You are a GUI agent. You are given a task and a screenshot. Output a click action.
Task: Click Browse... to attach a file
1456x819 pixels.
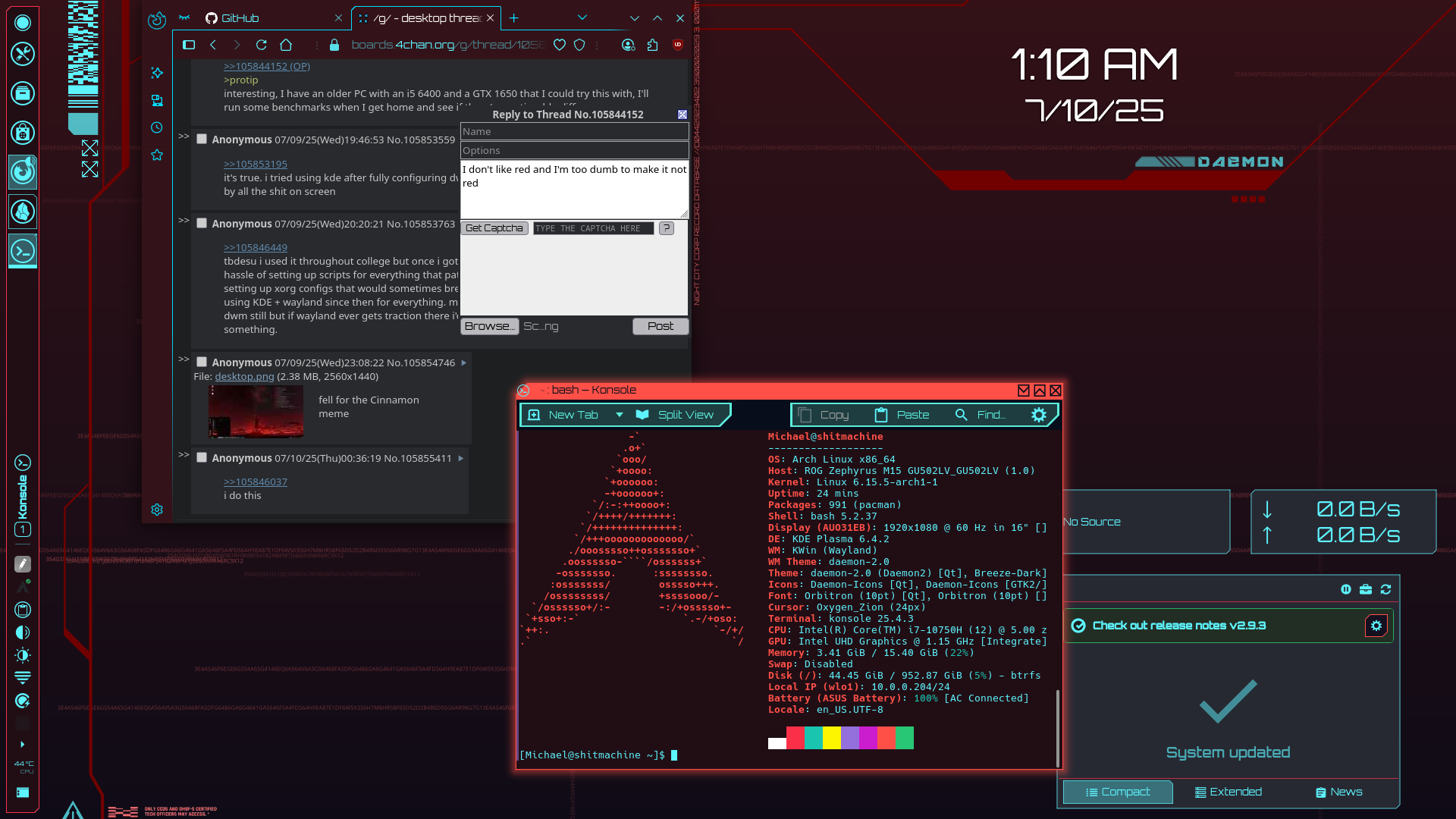[490, 326]
